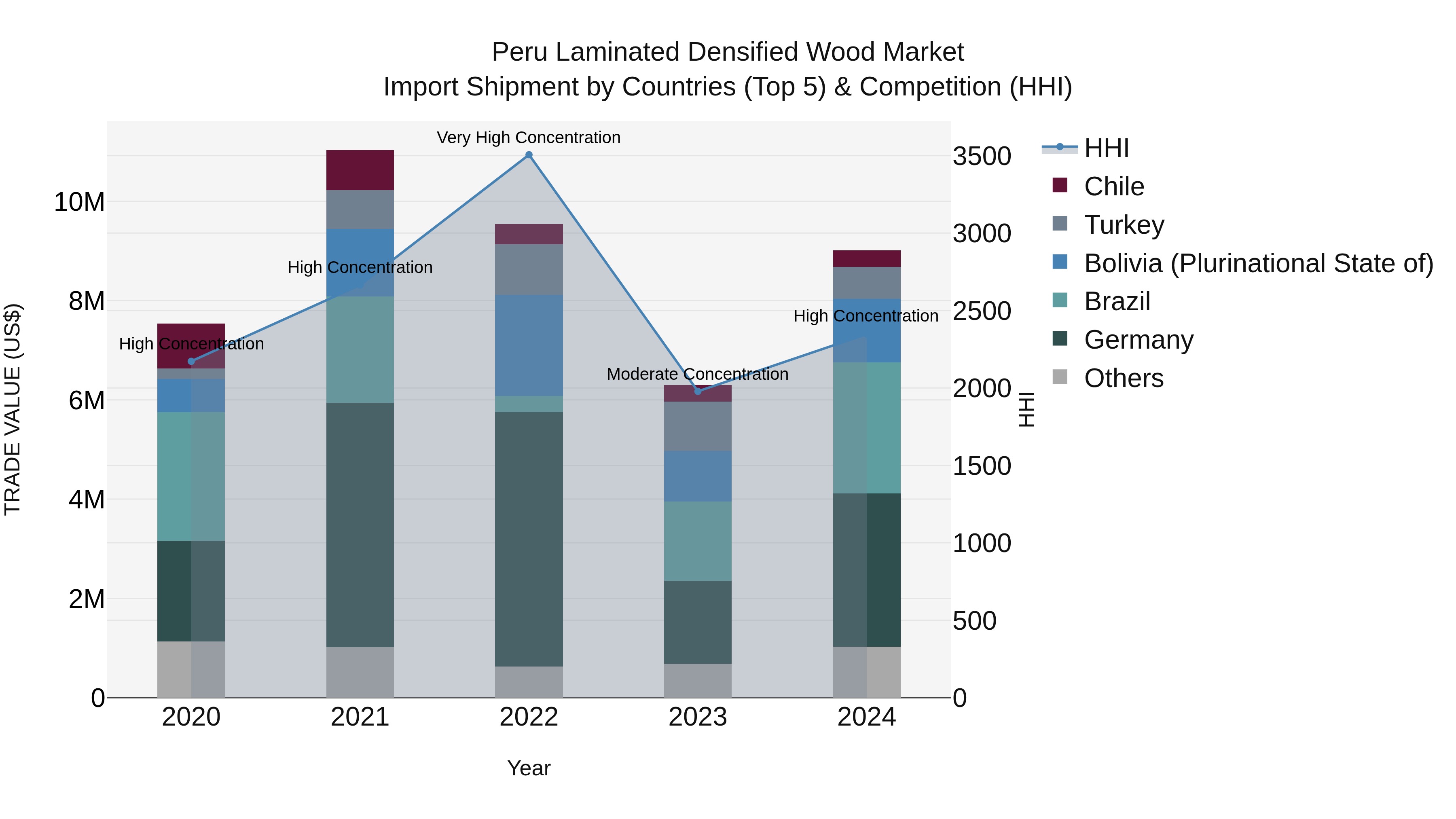Image resolution: width=1456 pixels, height=819 pixels.
Task: Click 'High Concentration' label above 2021
Action: pyautogui.click(x=360, y=267)
